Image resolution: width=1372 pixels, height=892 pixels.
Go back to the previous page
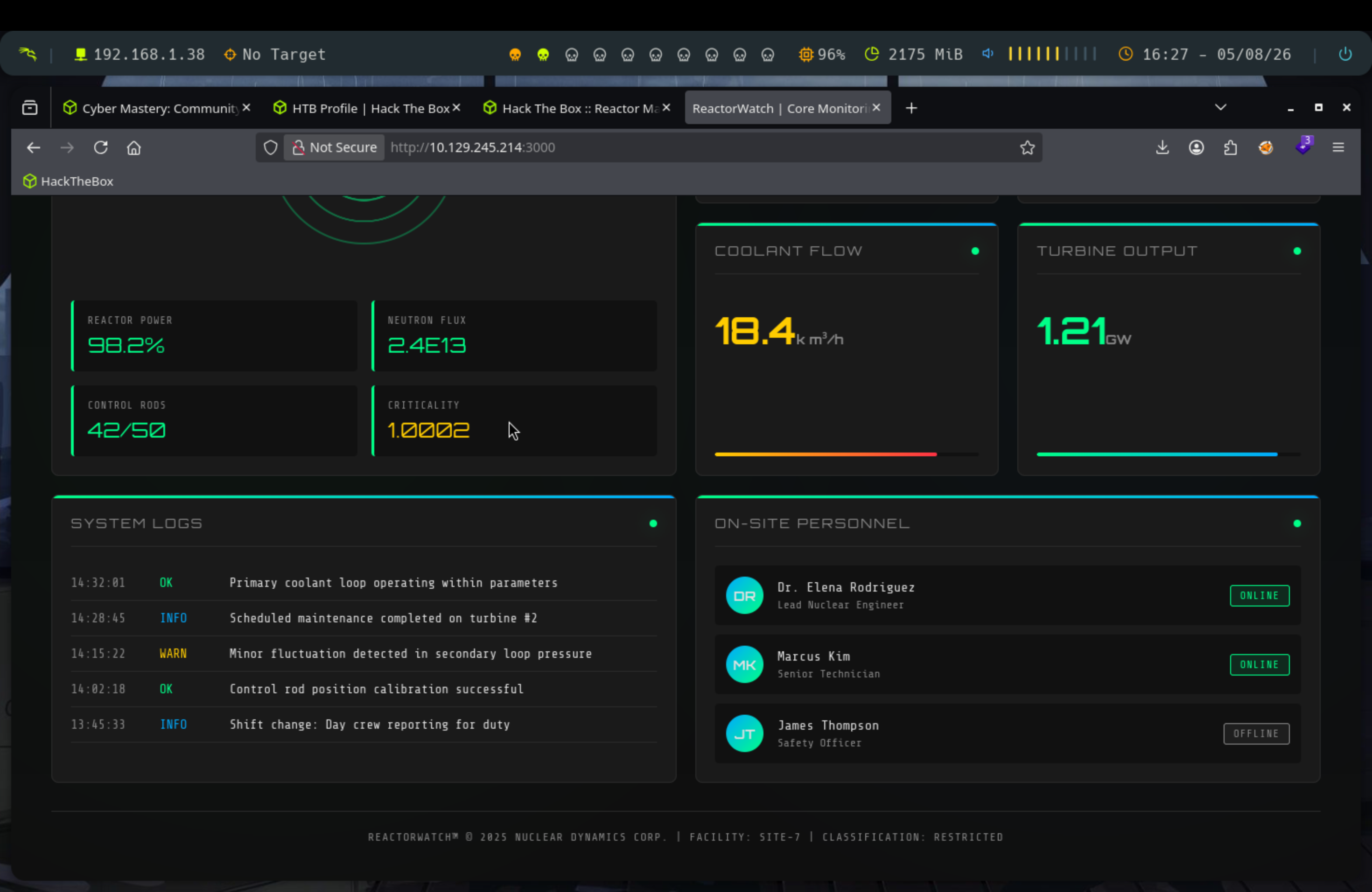point(34,147)
